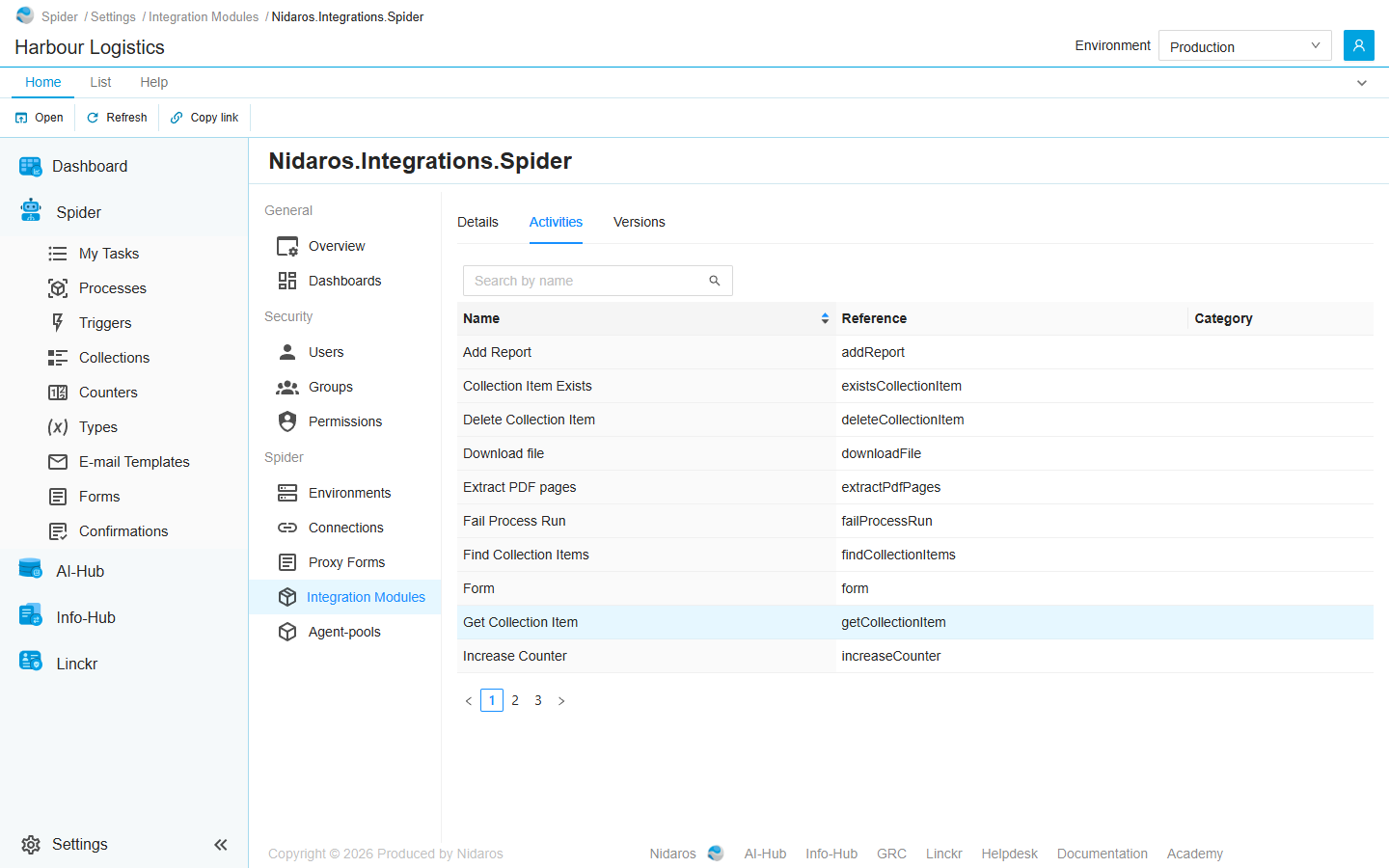Click the Settings gear icon
Image resolution: width=1389 pixels, height=868 pixels.
31,845
